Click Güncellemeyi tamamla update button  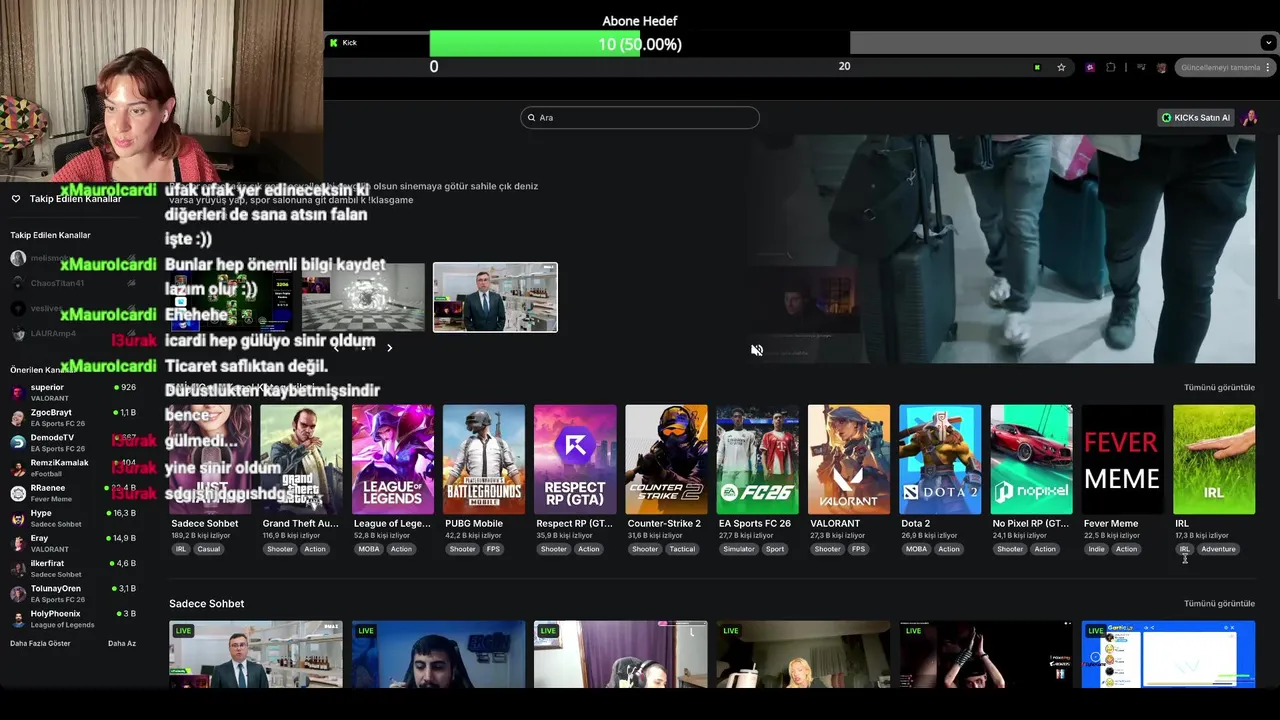(x=1220, y=67)
